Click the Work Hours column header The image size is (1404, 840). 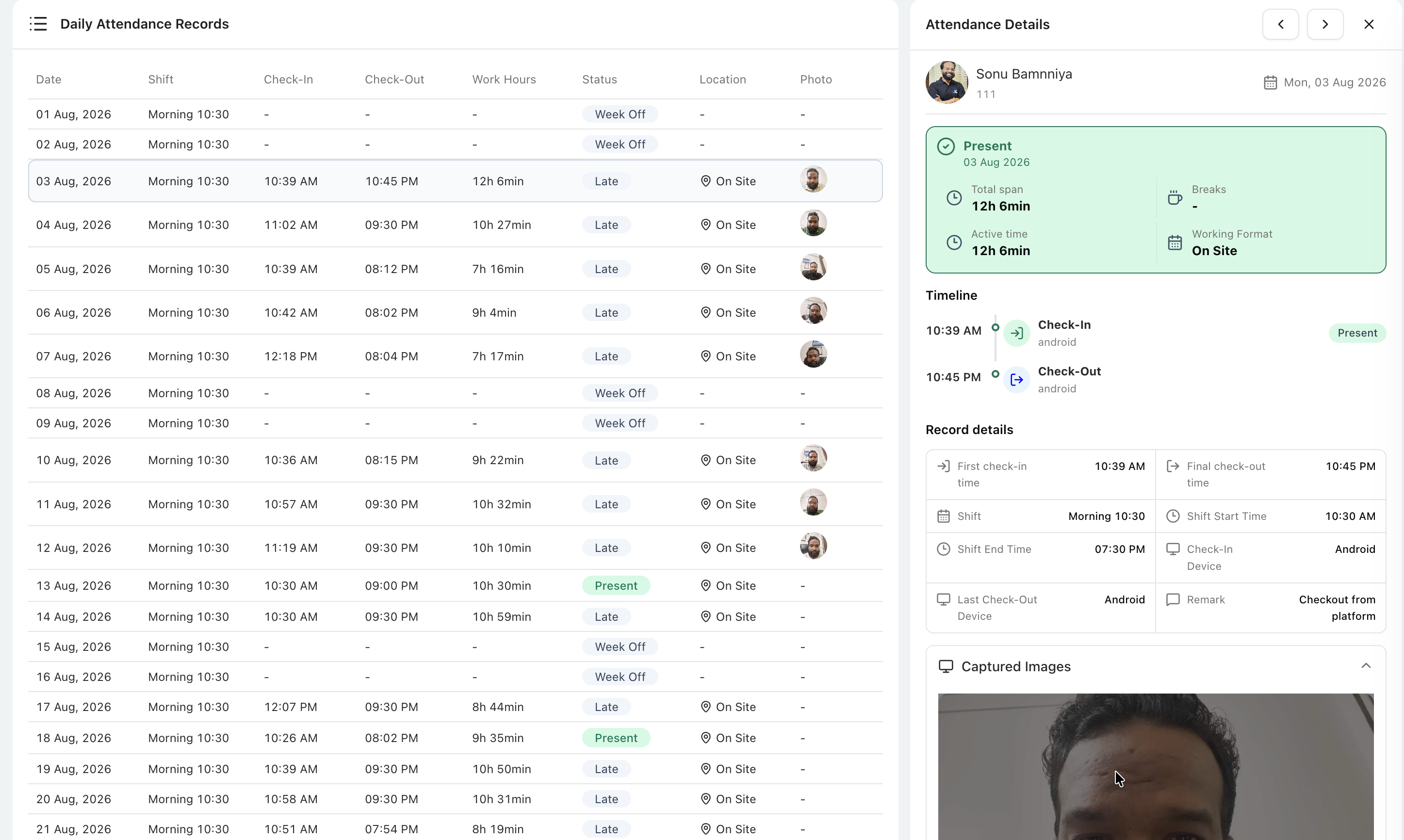tap(504, 79)
